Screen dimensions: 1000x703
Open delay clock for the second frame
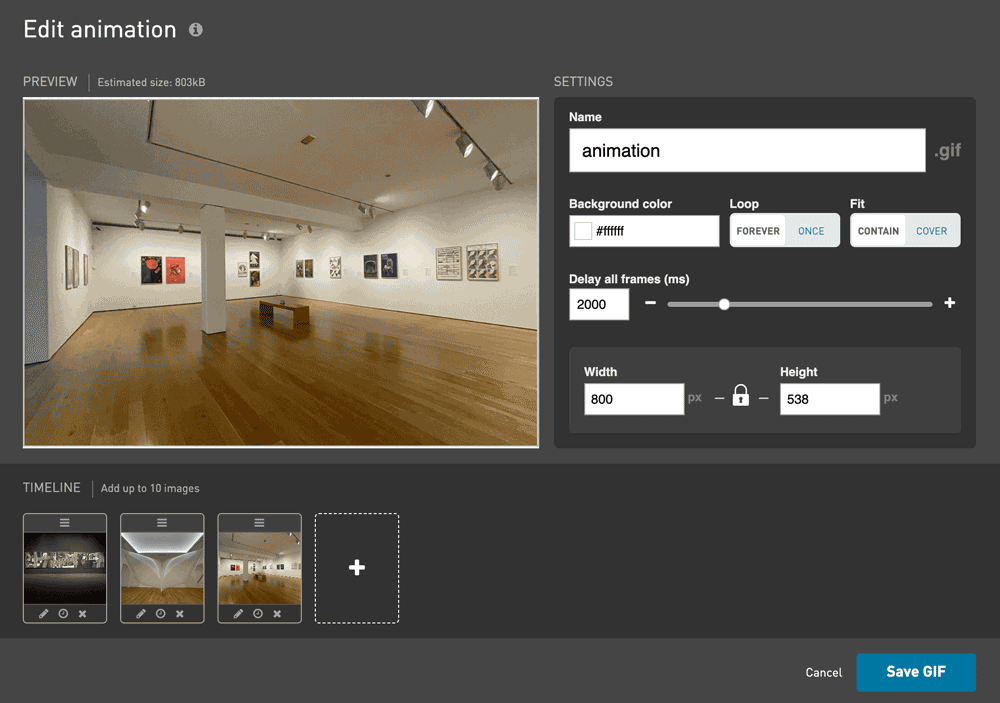161,614
